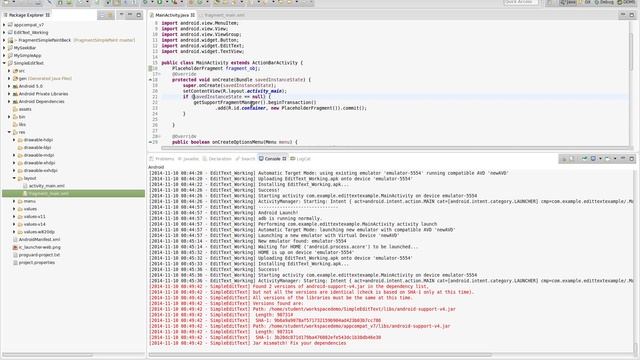Viewport: 640px width, 360px height.
Task: Expand the gen folder
Action: (9, 79)
